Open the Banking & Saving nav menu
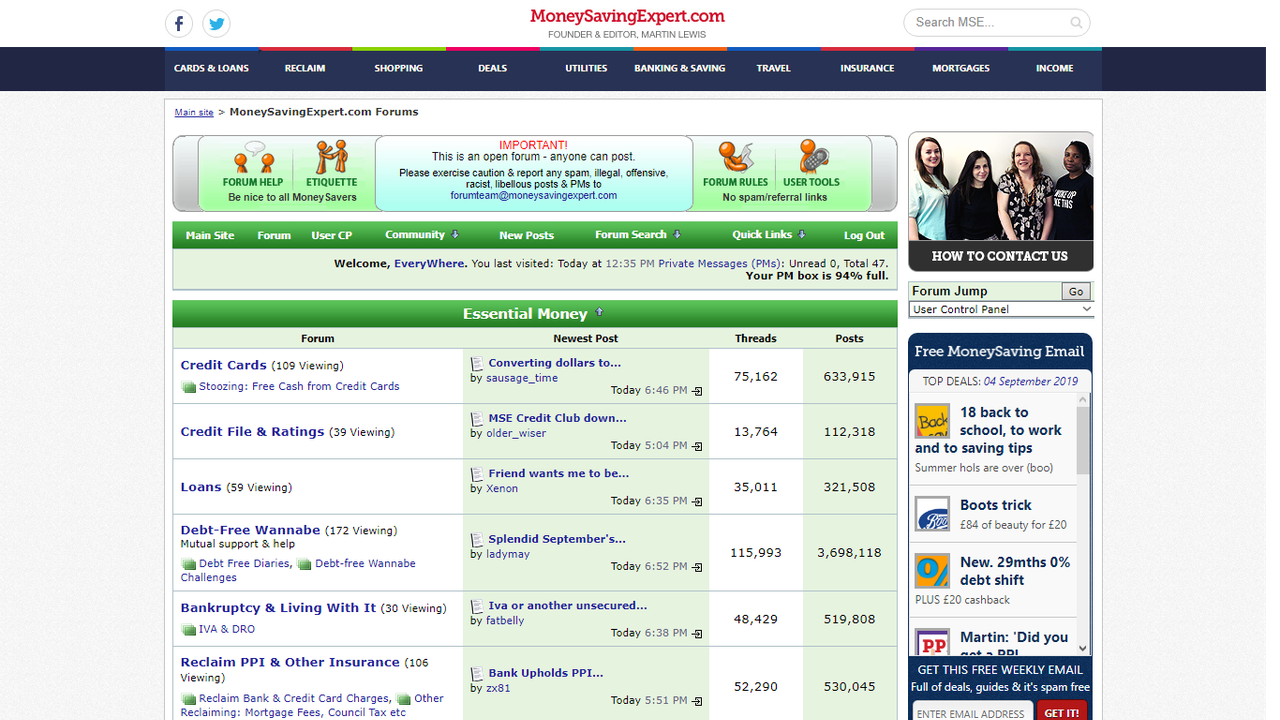 click(x=680, y=69)
